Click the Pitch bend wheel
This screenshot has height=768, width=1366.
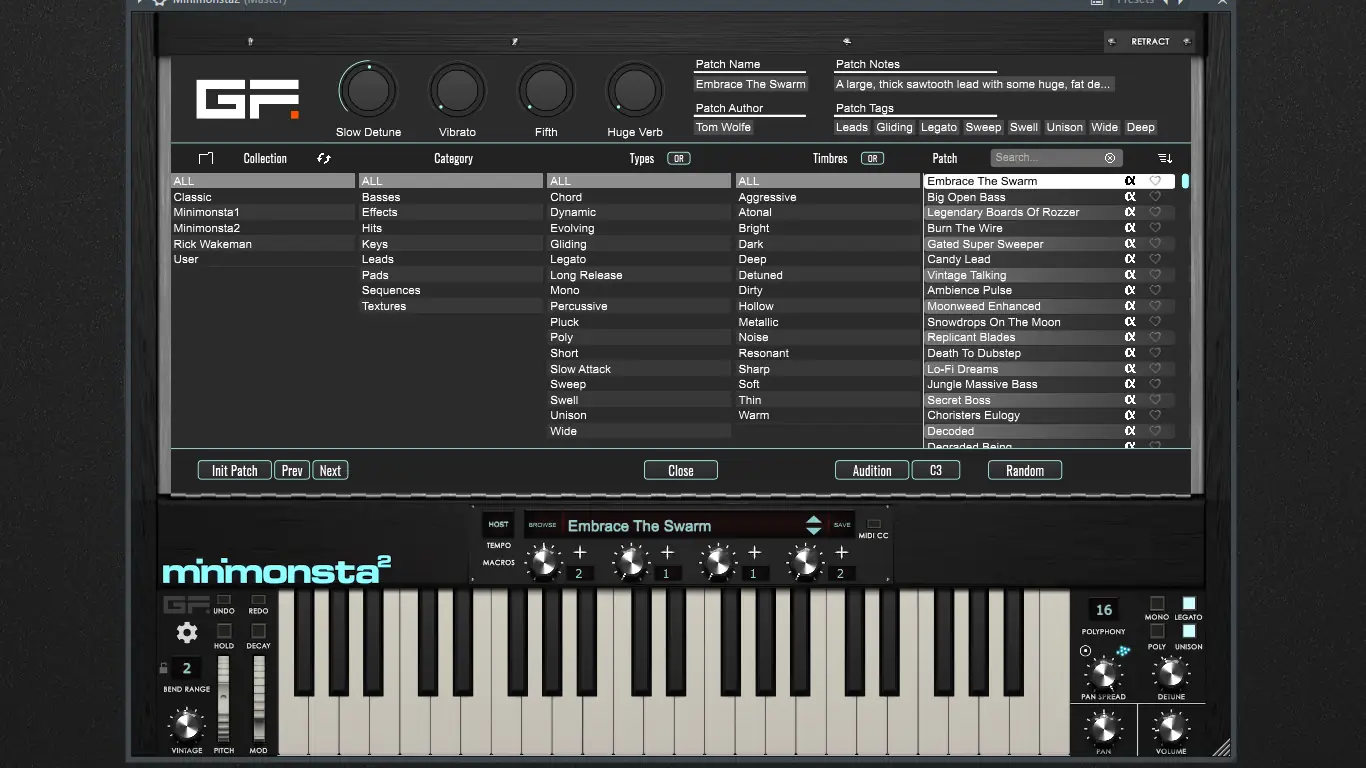(x=224, y=698)
